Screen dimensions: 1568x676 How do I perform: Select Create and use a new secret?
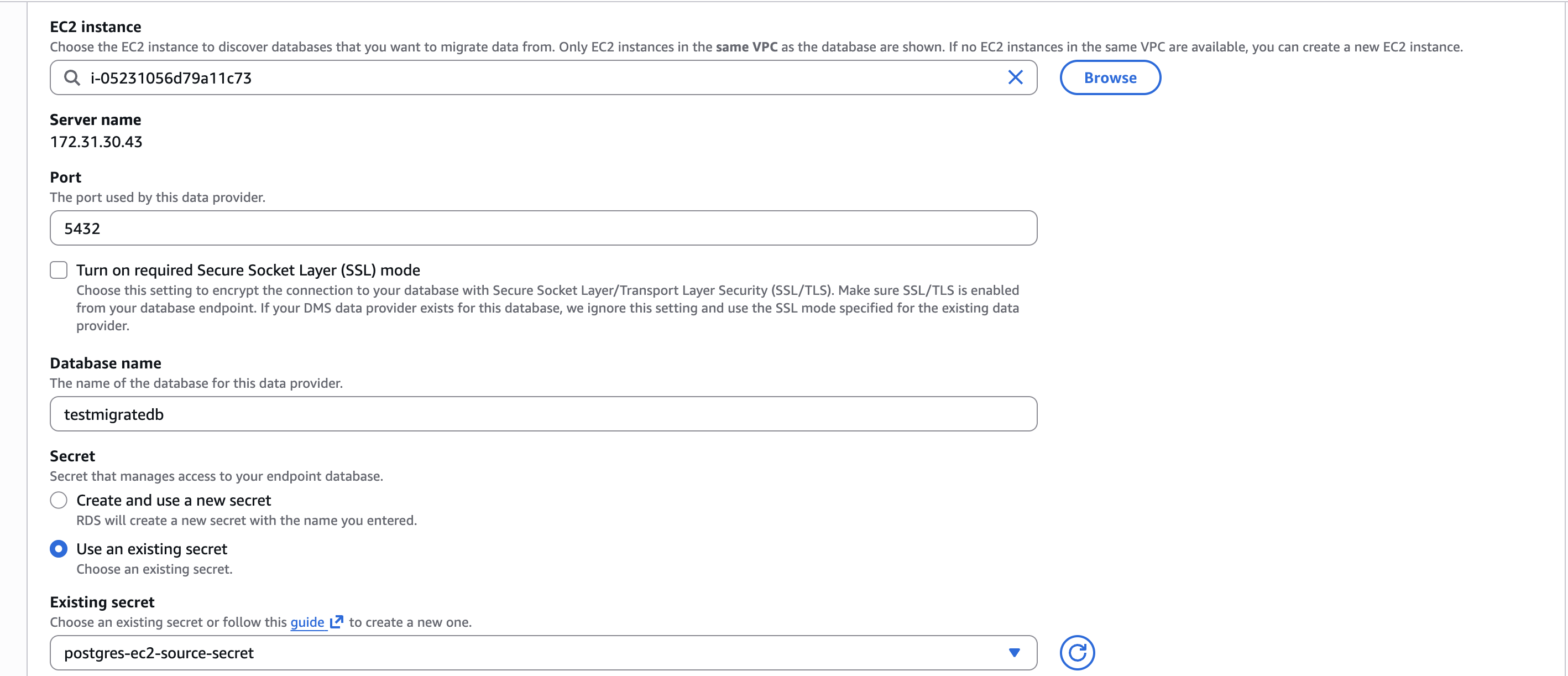point(59,500)
